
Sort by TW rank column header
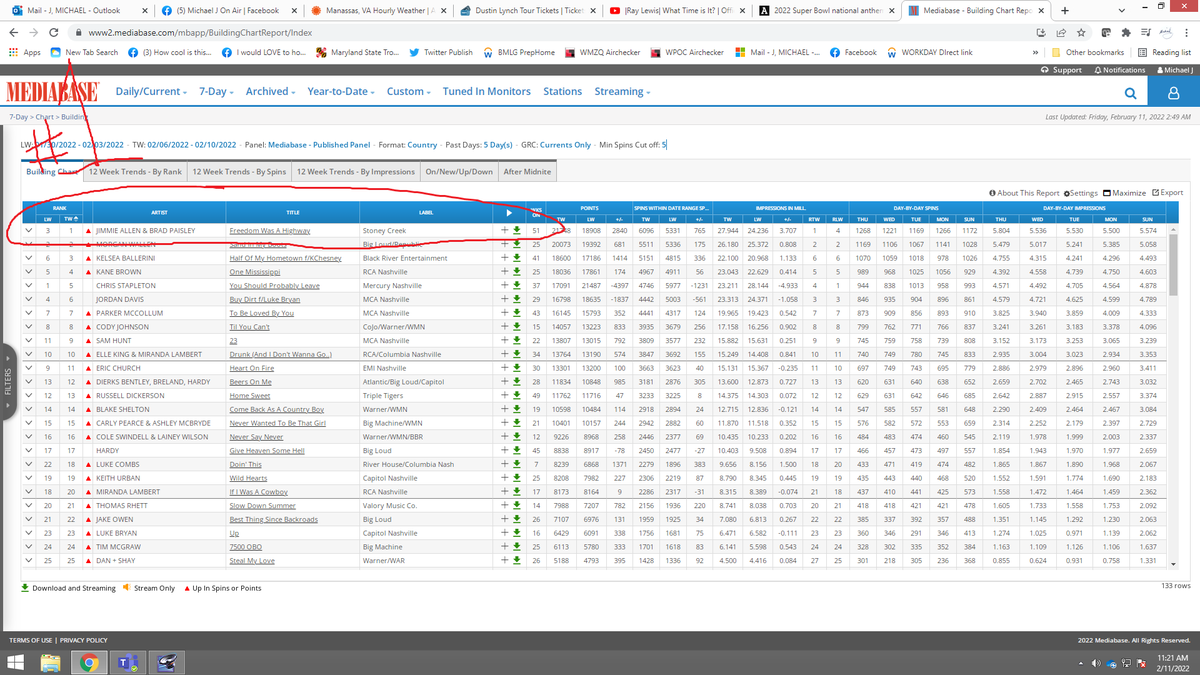coord(68,217)
